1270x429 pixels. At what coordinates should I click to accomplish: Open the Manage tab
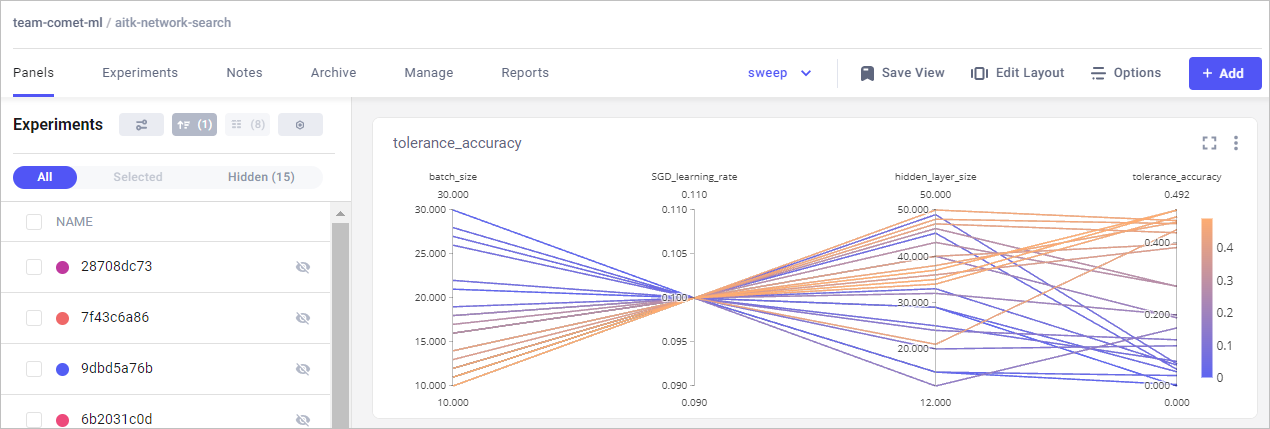coord(429,73)
